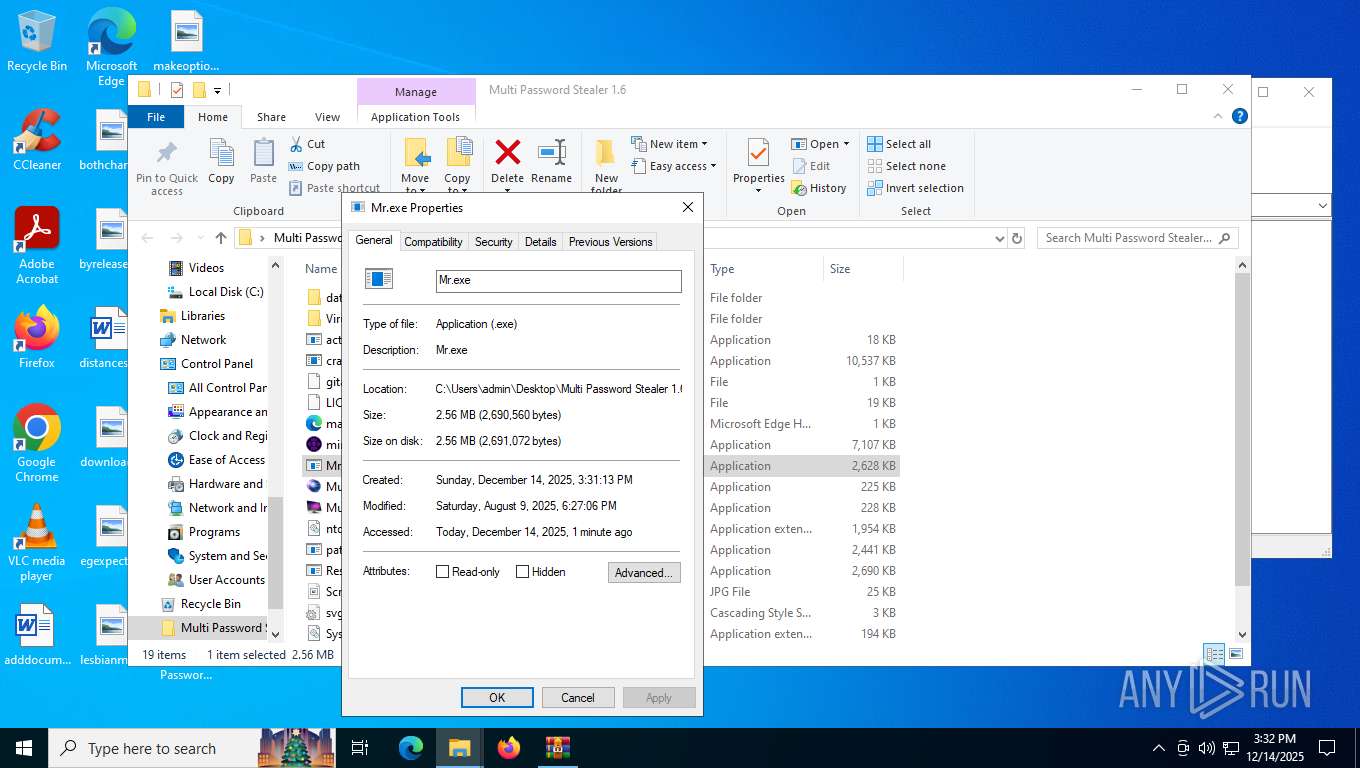This screenshot has width=1360, height=768.
Task: Open the Copy to dropdown
Action: [x=457, y=190]
